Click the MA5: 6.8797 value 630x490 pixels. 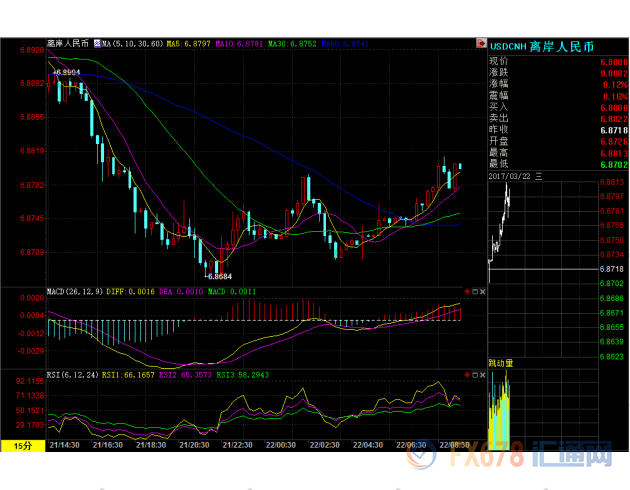[x=188, y=43]
